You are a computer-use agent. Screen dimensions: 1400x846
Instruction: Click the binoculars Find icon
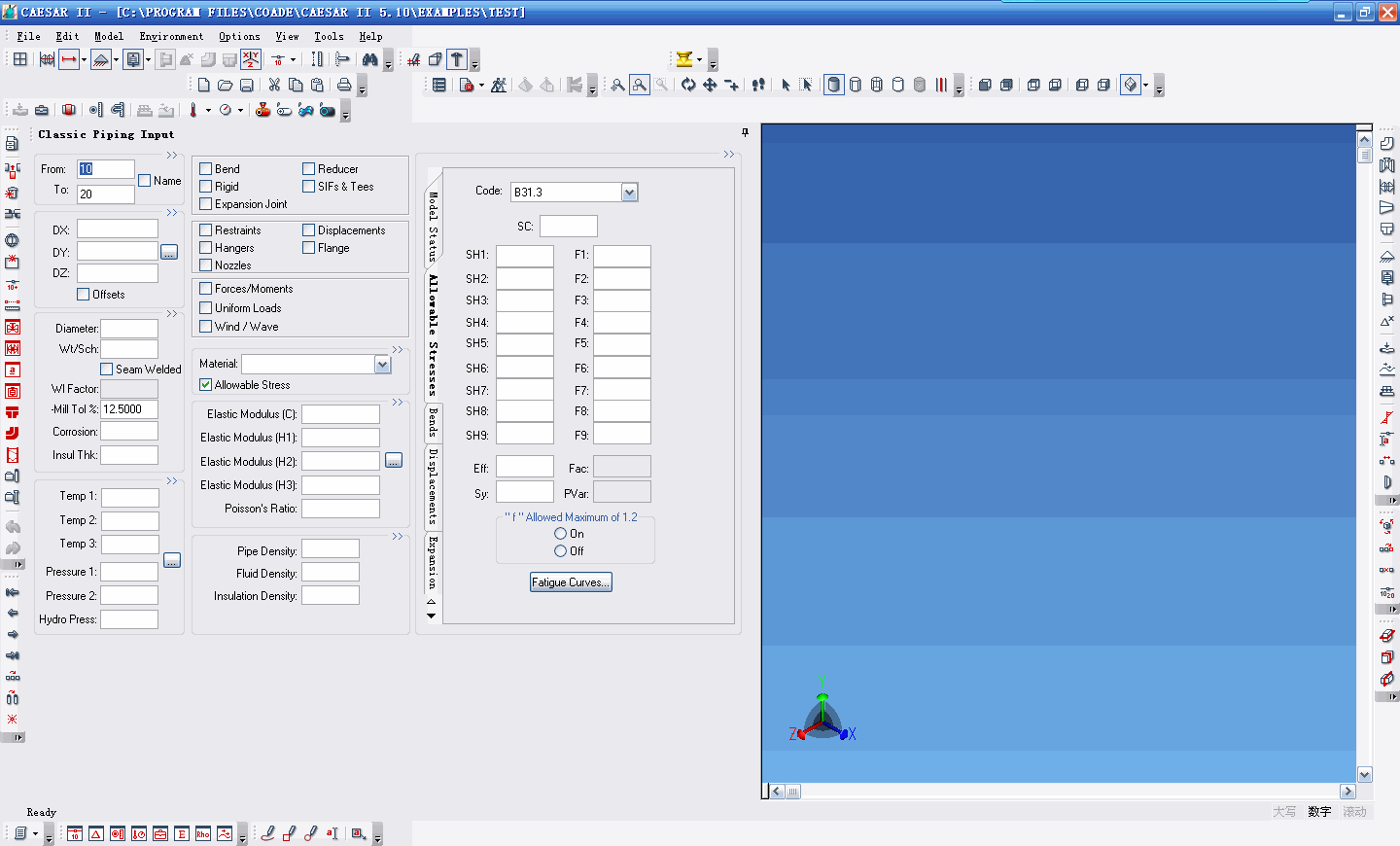coord(370,59)
